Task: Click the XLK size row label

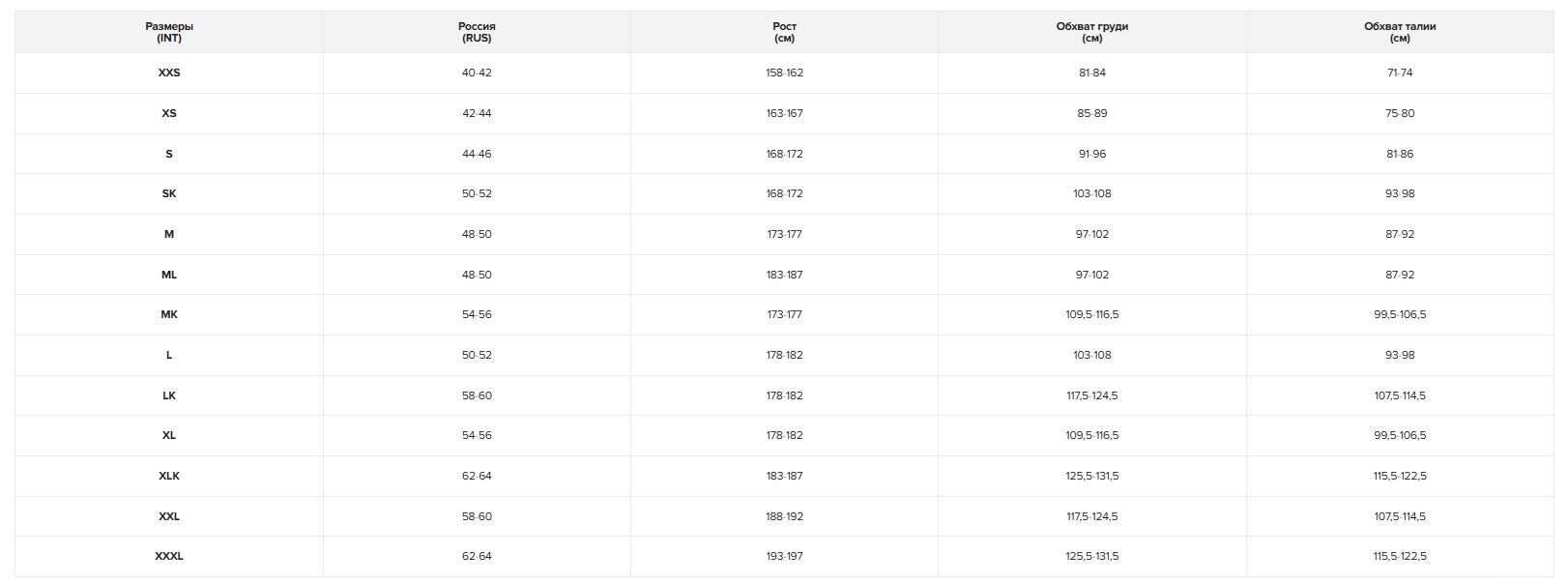Action: coord(169,476)
